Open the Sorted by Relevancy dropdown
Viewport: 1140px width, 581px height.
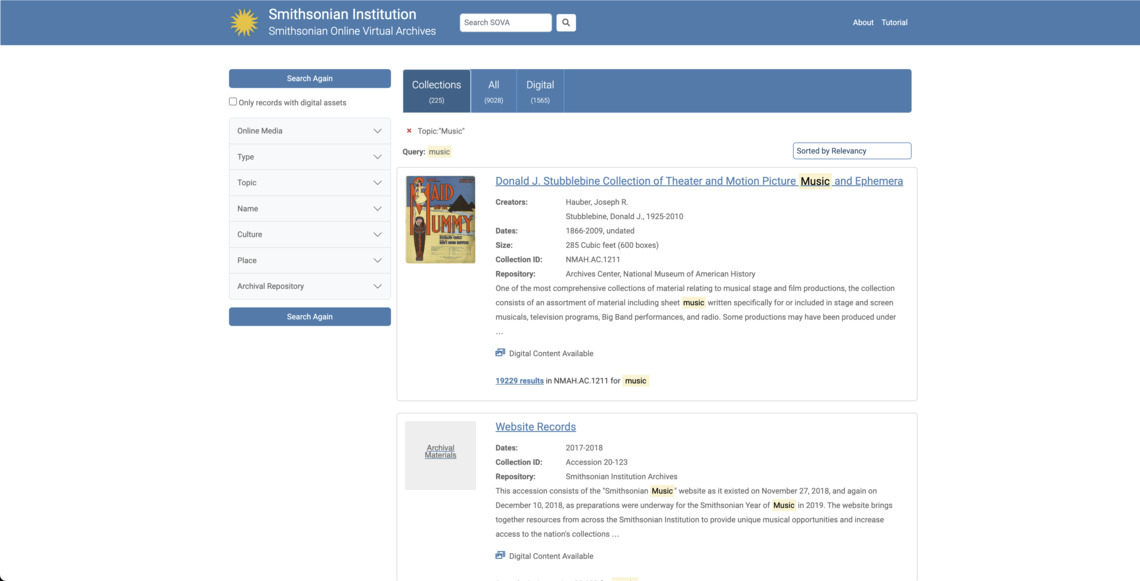[x=851, y=150]
